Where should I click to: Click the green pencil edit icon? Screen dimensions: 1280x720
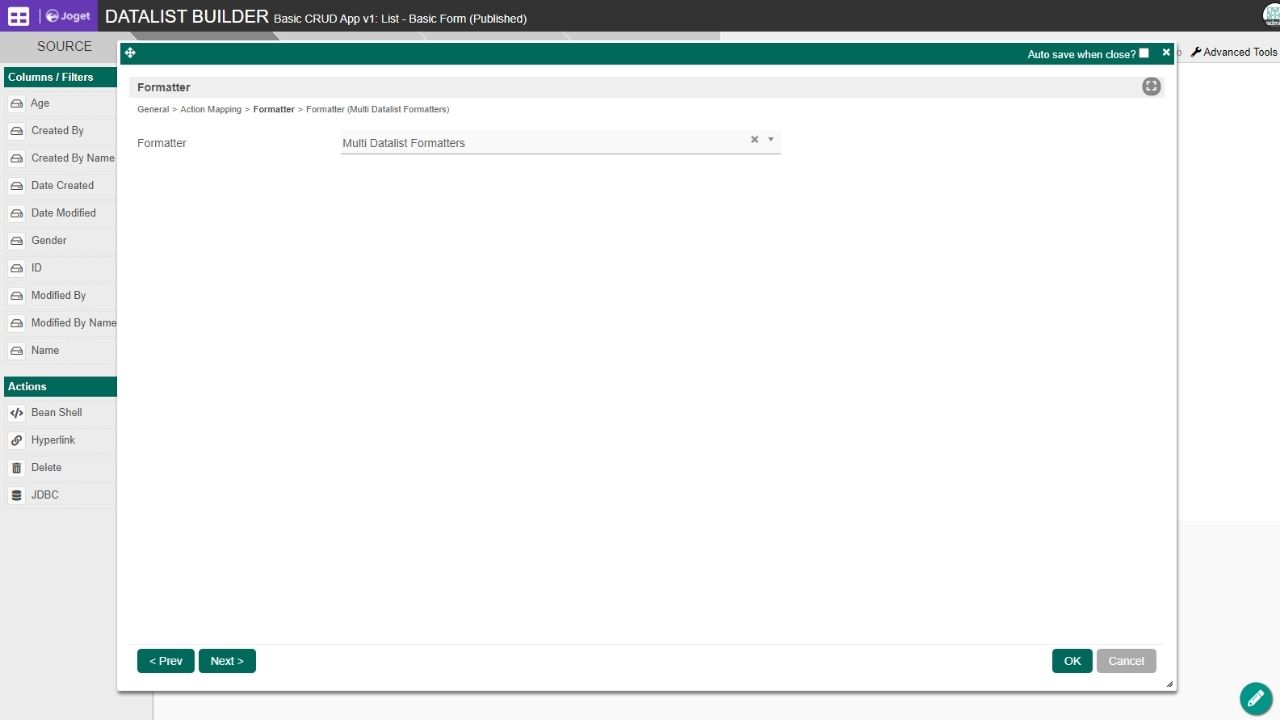click(x=1255, y=698)
